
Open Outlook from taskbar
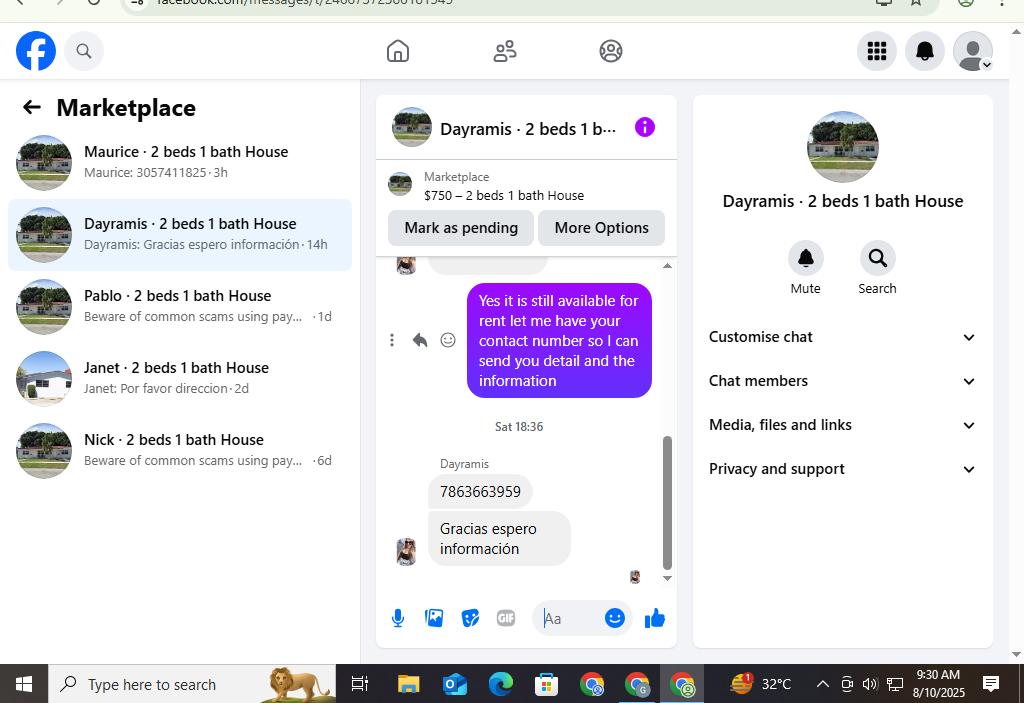455,684
